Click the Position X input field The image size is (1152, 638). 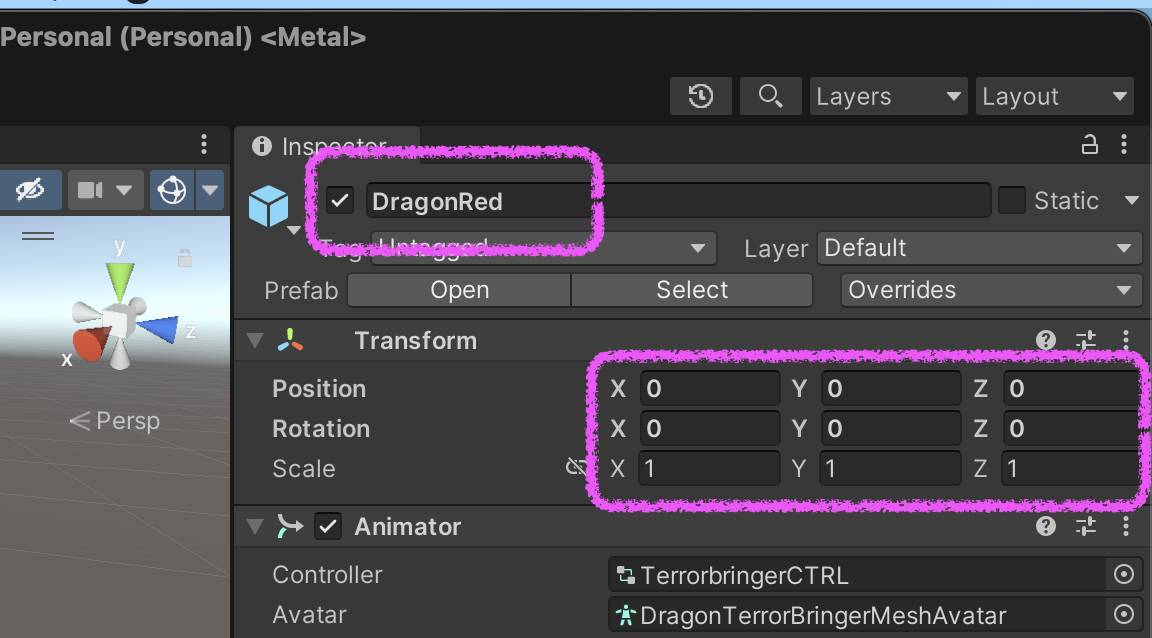click(709, 388)
